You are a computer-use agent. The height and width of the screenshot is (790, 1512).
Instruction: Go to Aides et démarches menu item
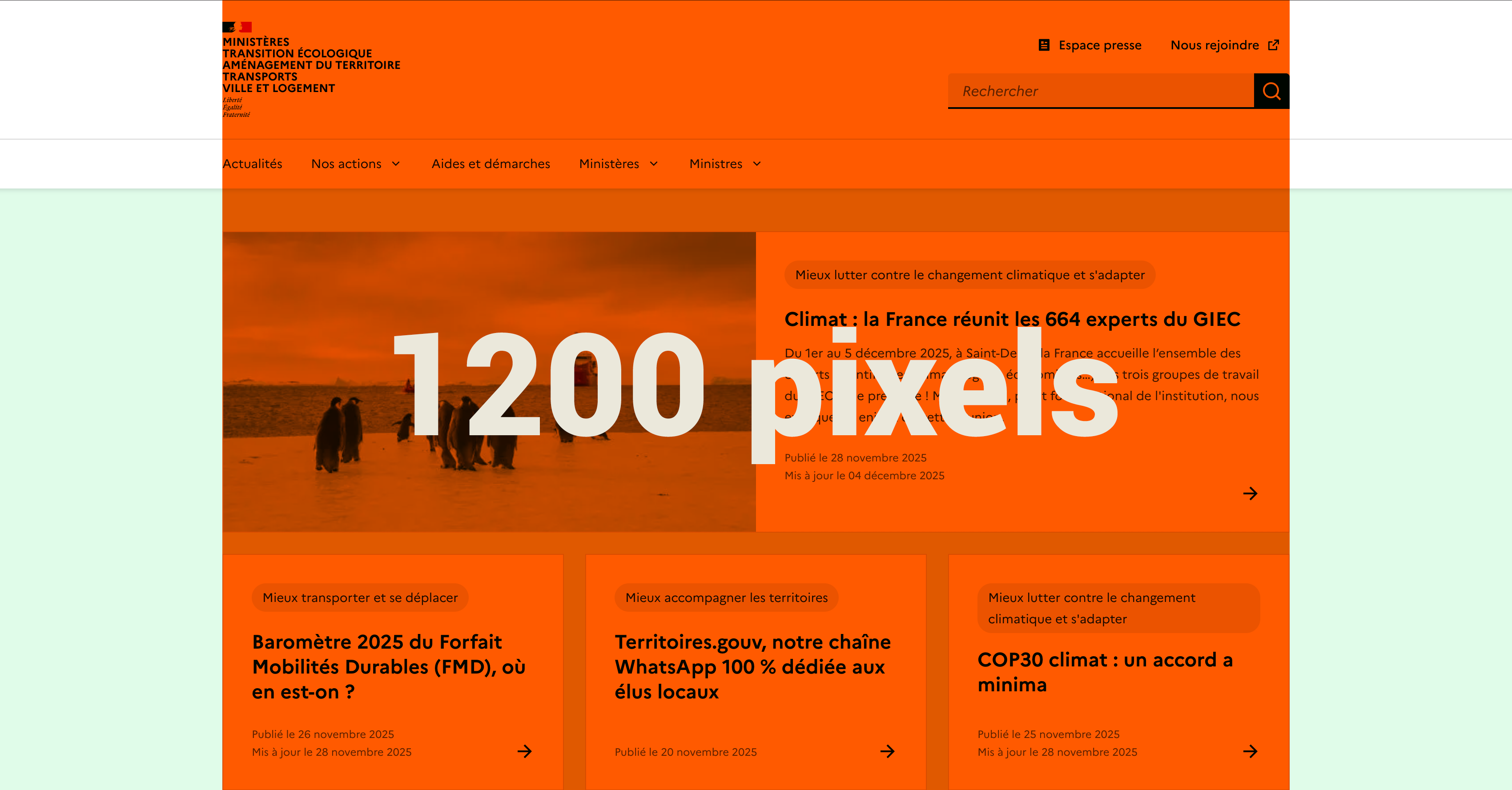point(491,164)
